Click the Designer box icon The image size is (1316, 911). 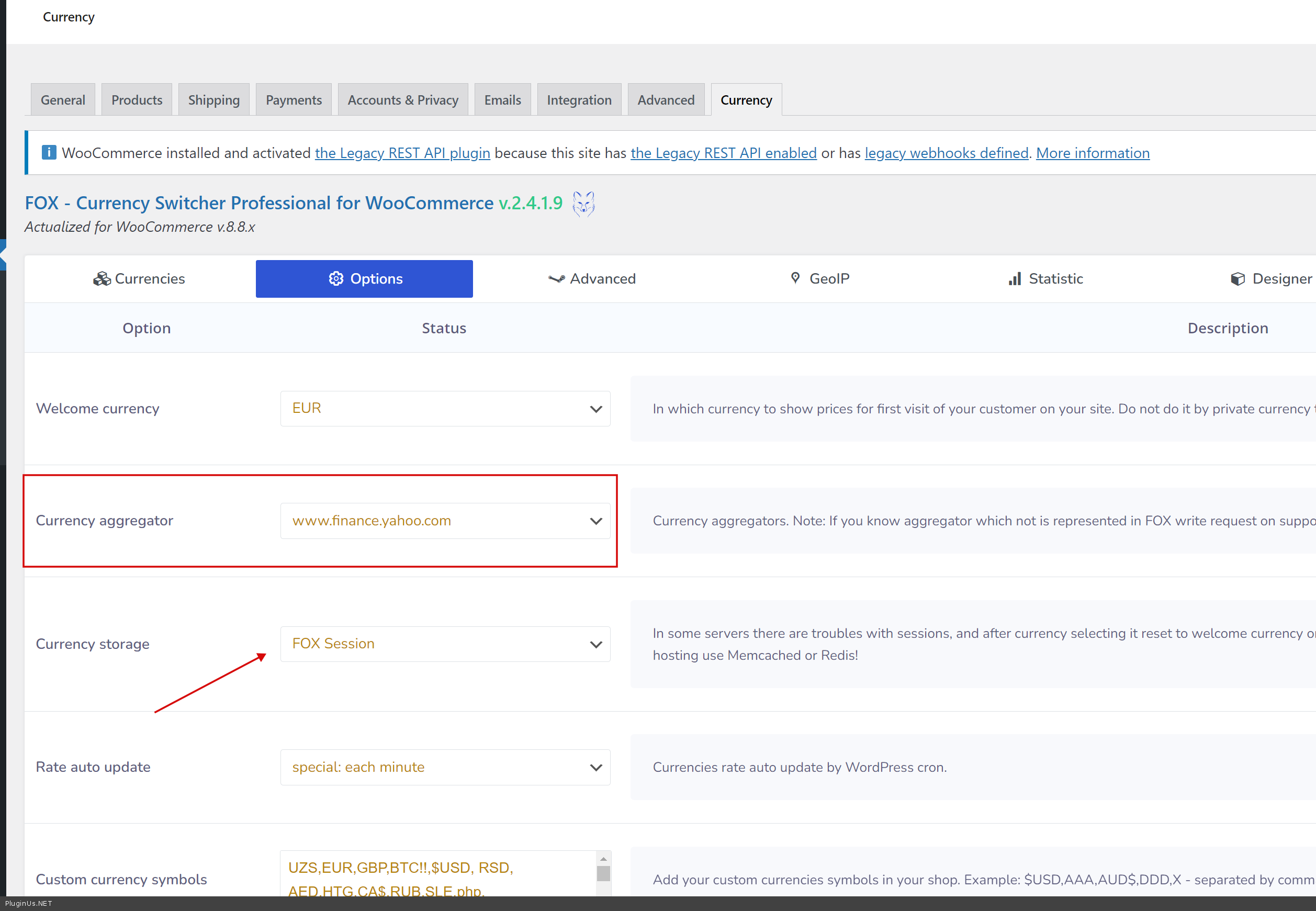pyautogui.click(x=1238, y=278)
